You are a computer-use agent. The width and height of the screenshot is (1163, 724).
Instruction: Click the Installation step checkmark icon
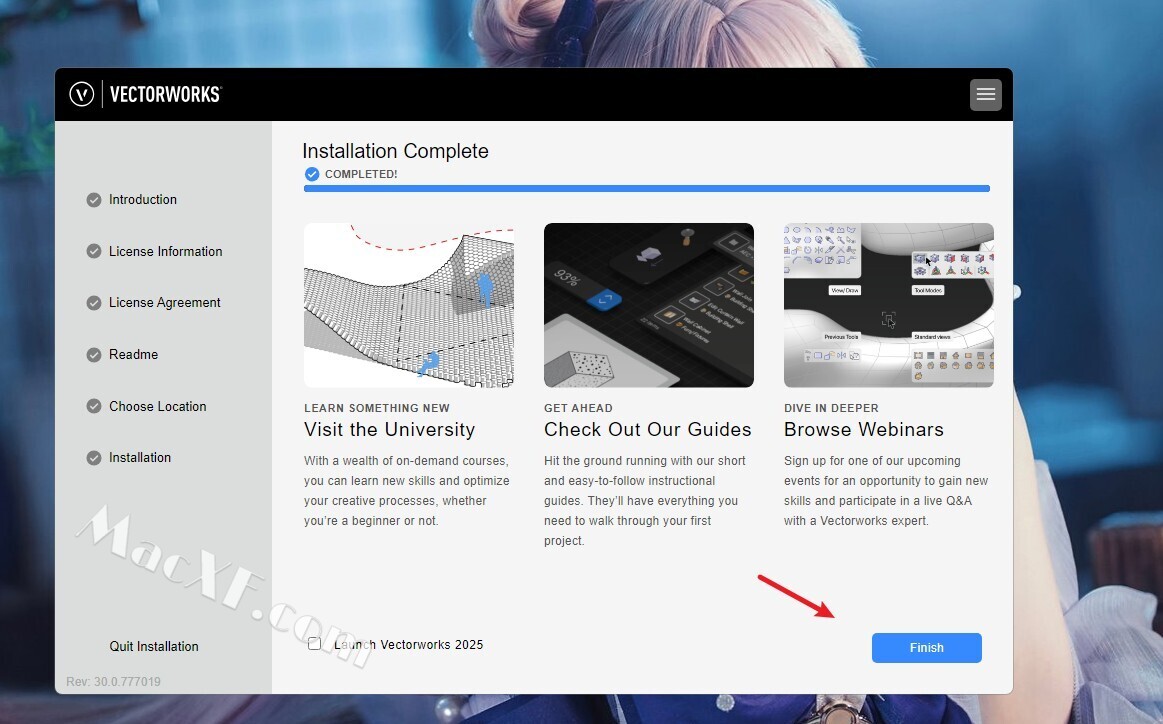click(93, 458)
